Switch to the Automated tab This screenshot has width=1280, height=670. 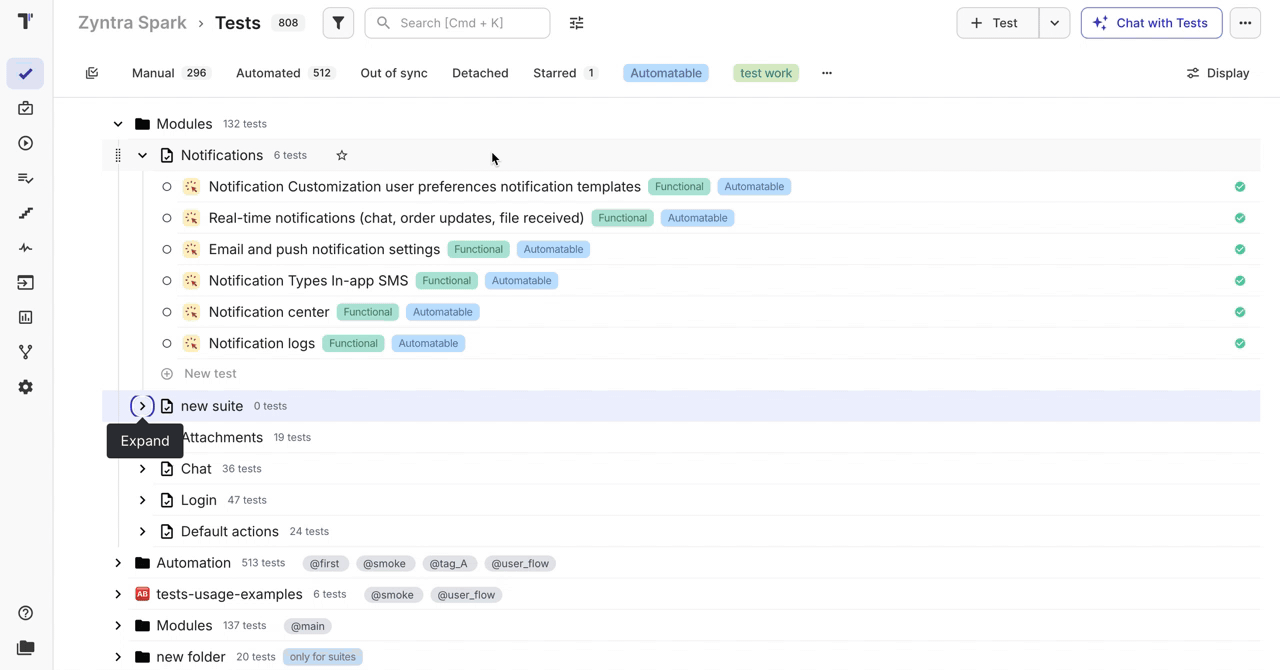click(268, 73)
